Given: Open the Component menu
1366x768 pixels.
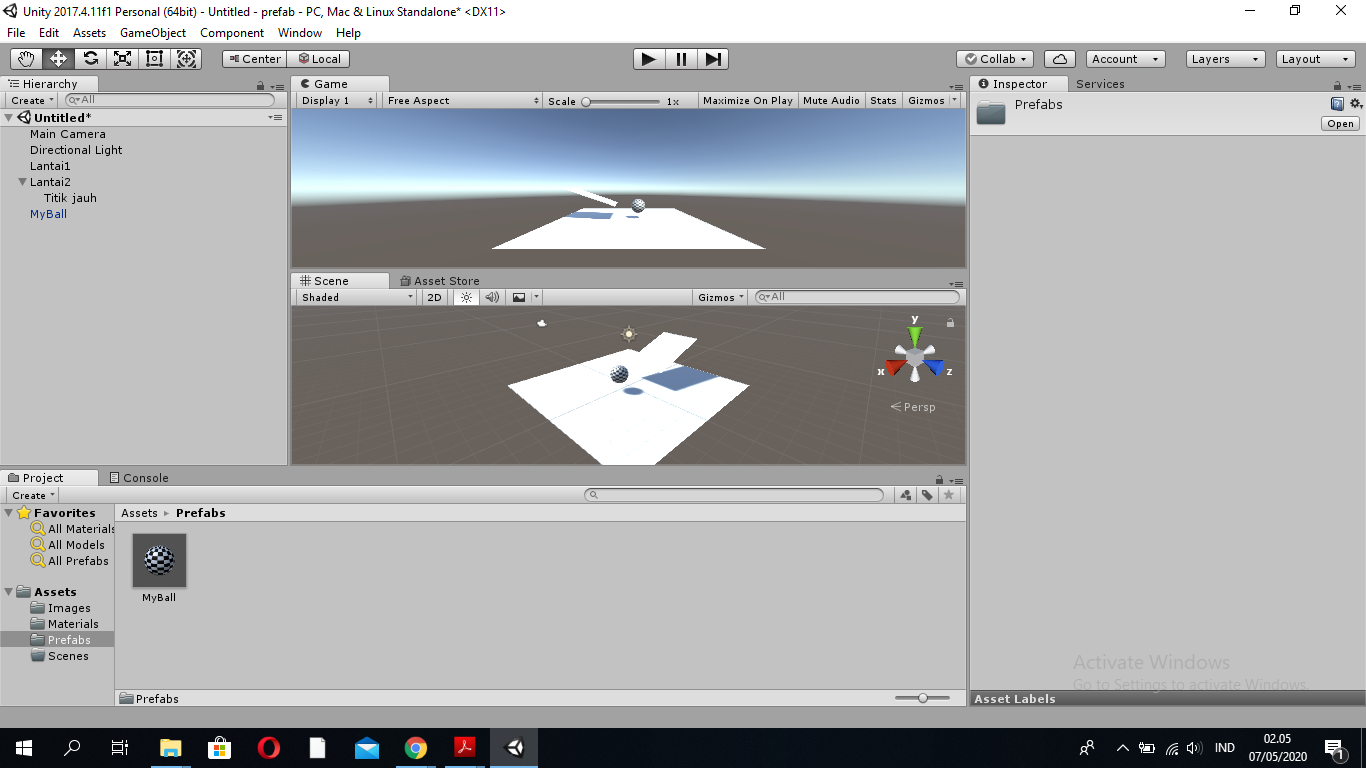Looking at the screenshot, I should [x=232, y=33].
